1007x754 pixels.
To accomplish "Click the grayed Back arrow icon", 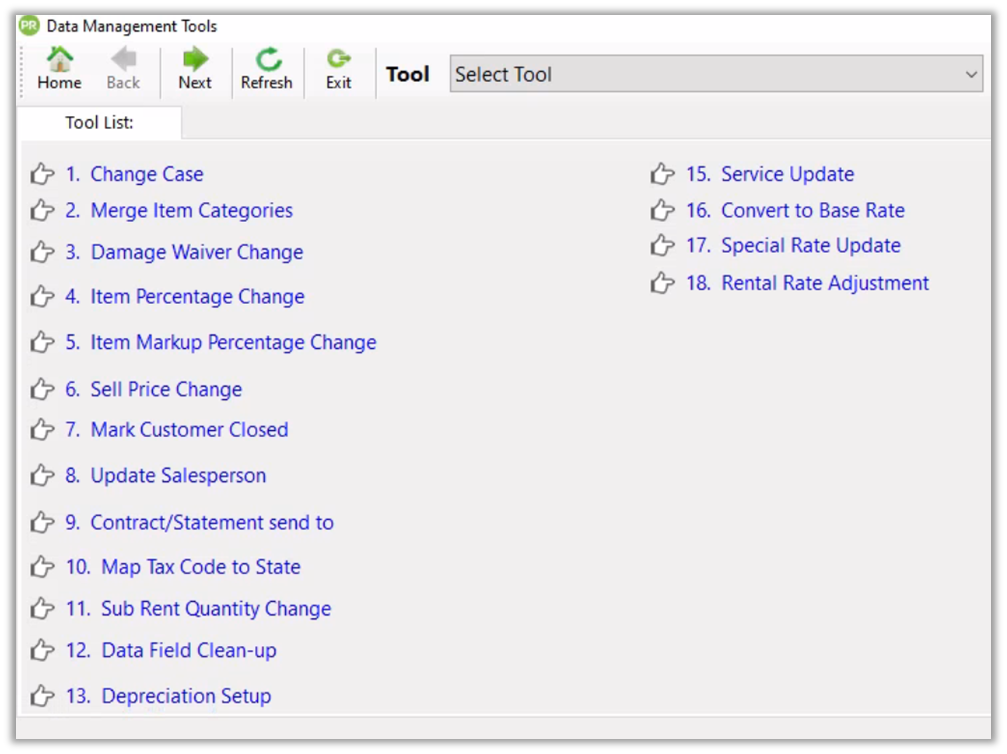I will point(123,60).
